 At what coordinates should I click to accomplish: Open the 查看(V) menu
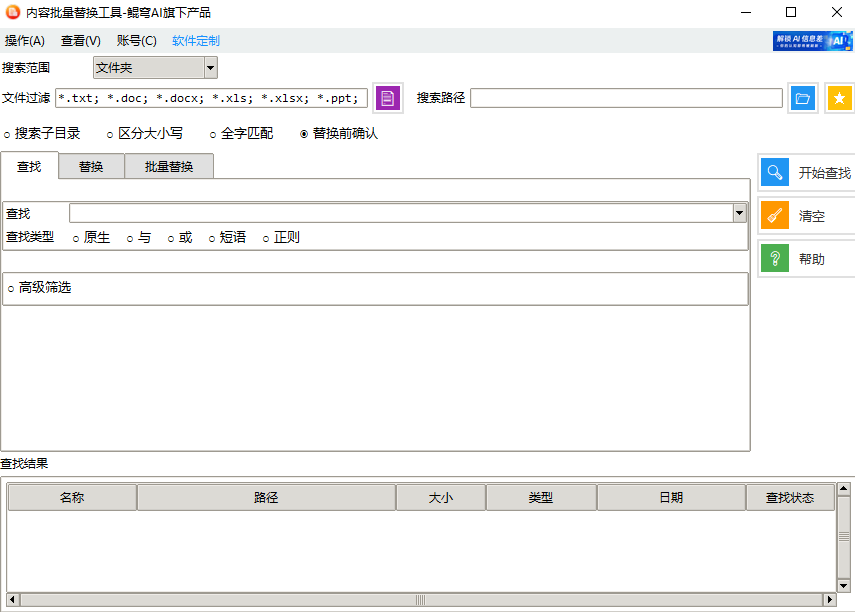pos(79,41)
